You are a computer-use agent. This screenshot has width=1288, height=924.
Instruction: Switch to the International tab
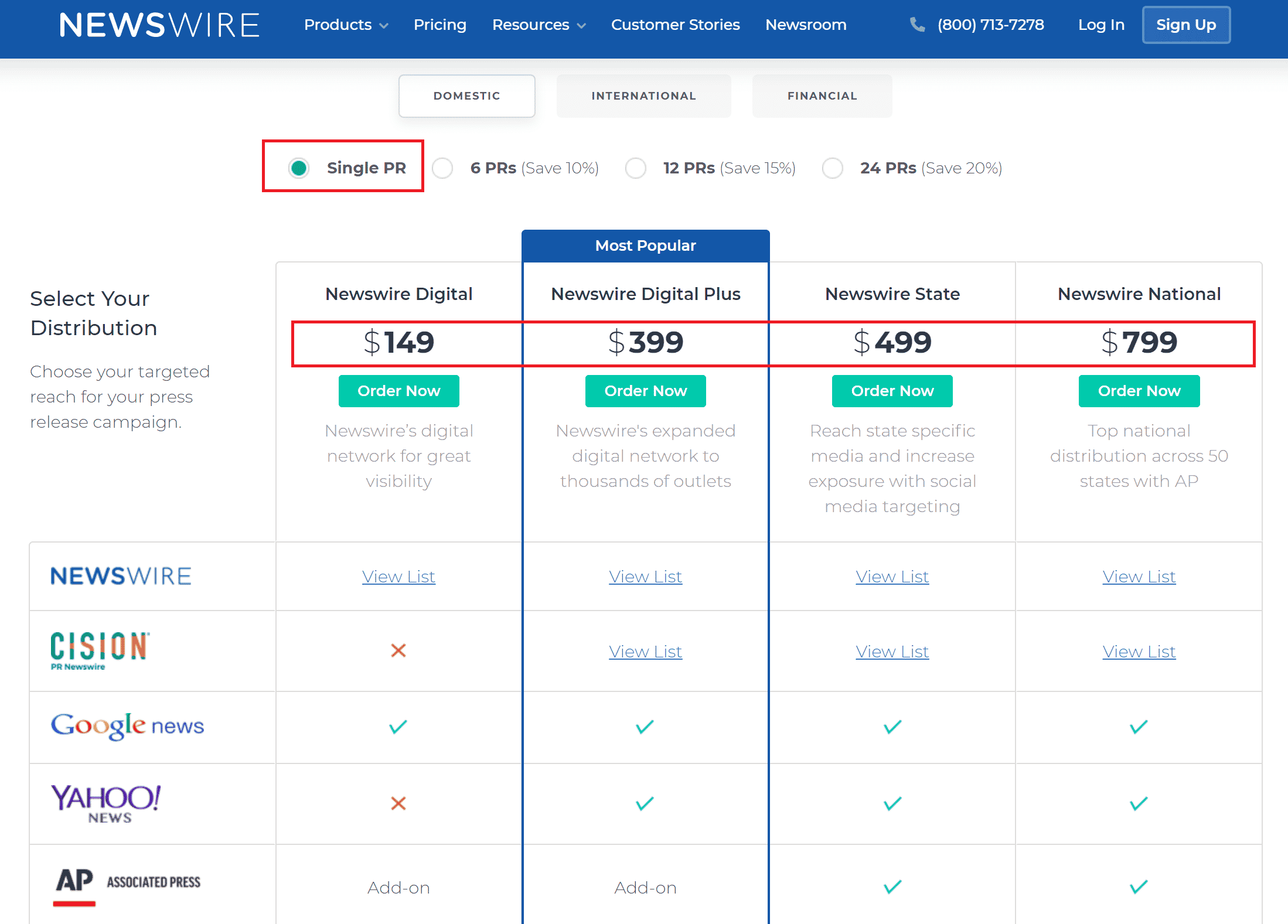644,96
